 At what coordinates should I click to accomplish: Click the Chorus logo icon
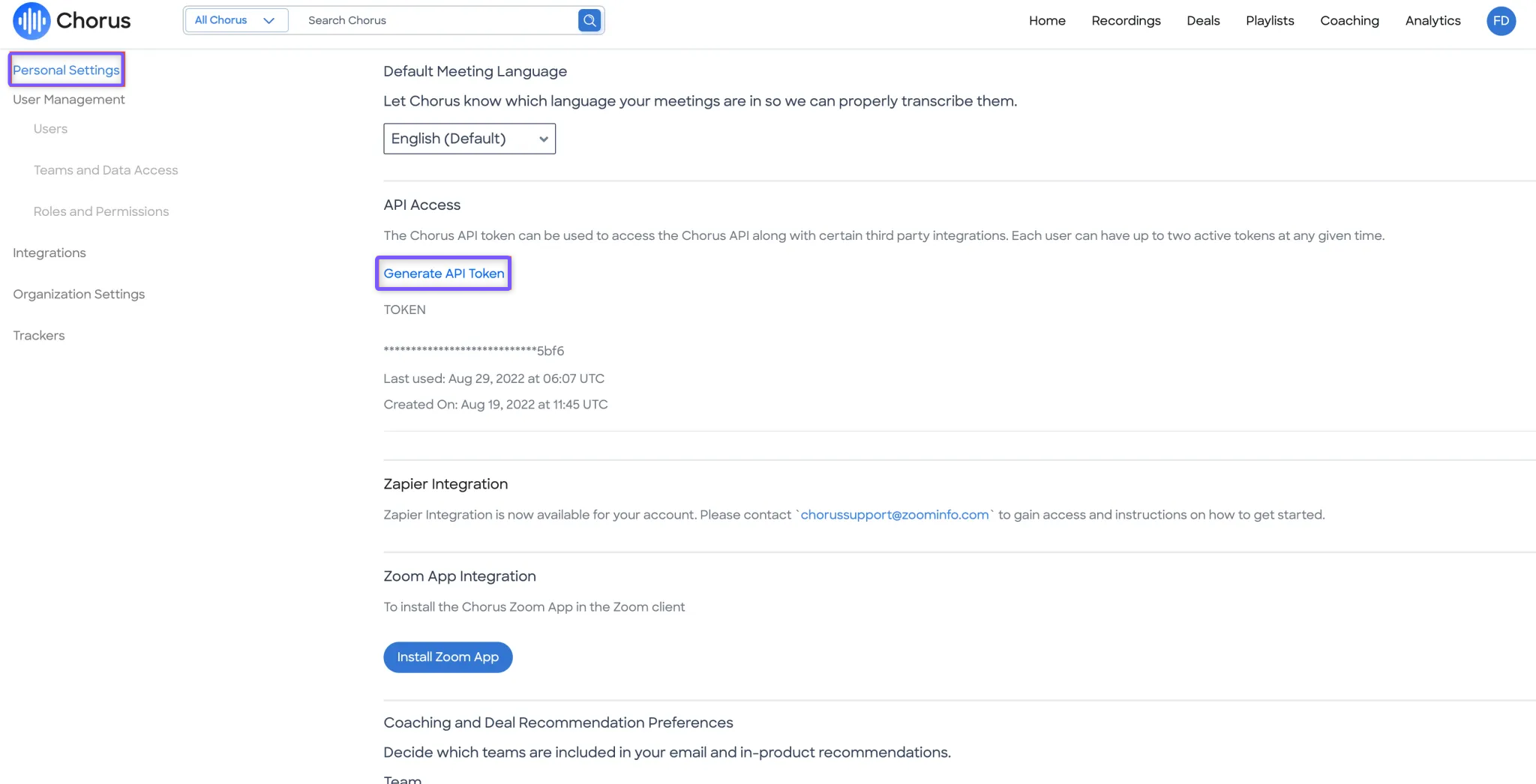click(x=31, y=20)
